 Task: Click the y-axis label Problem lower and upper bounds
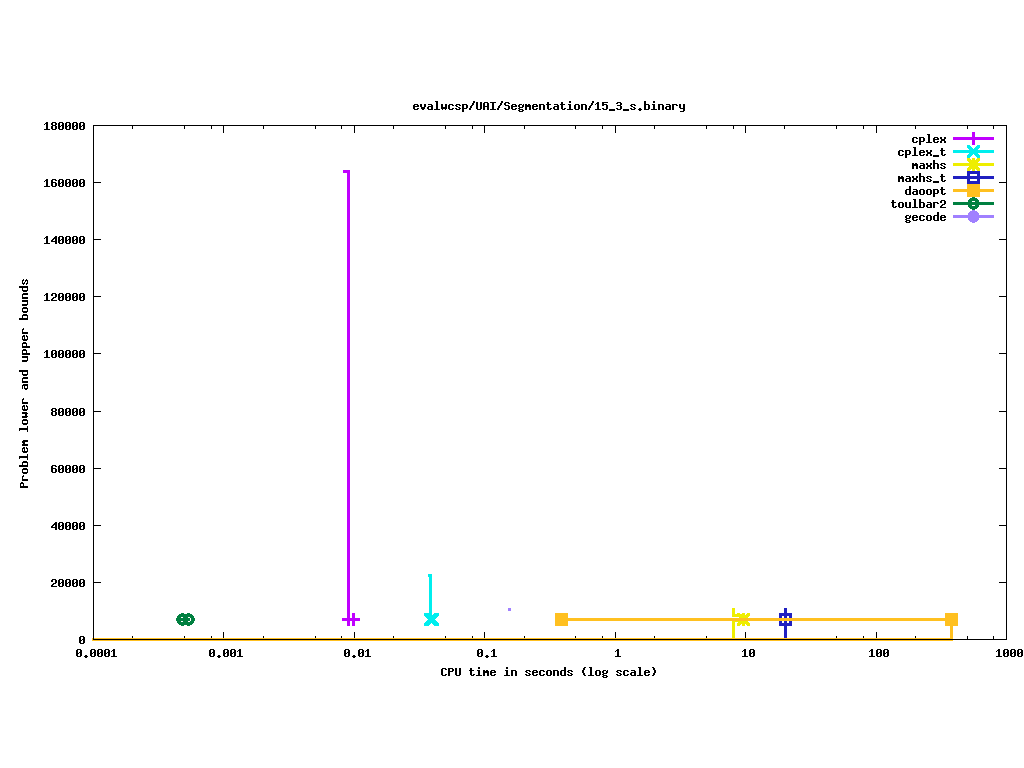(x=25, y=383)
